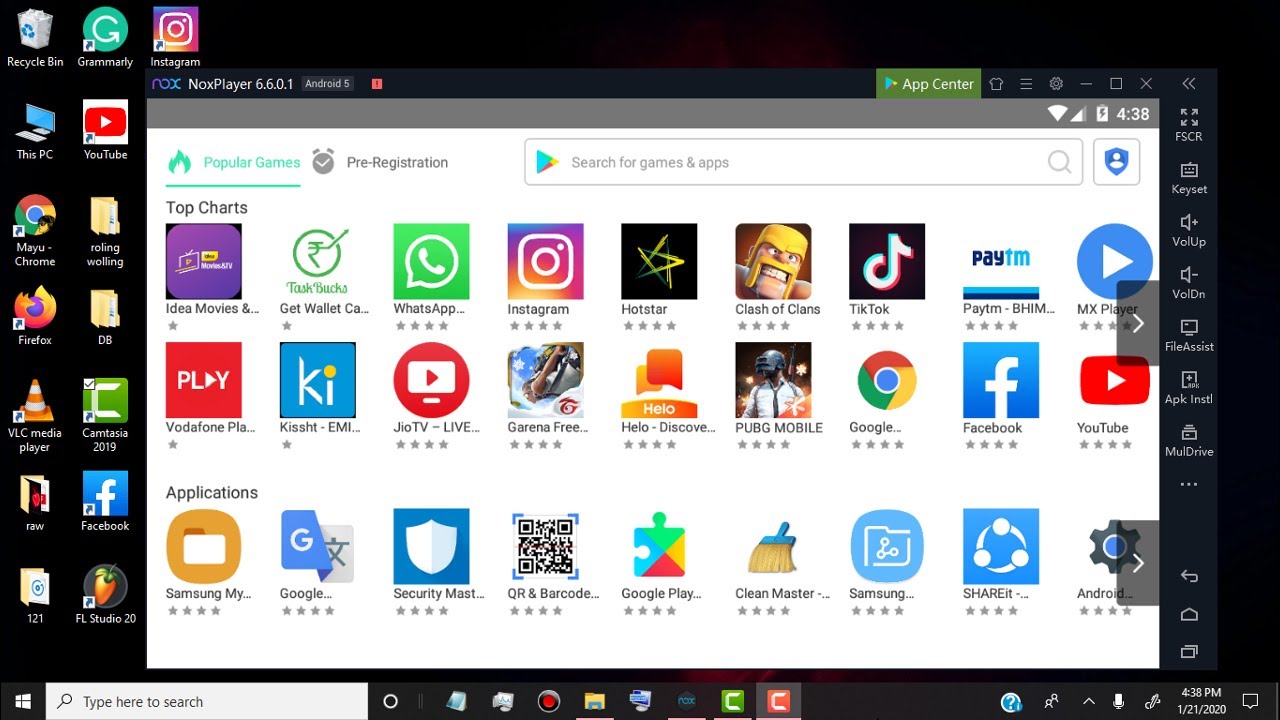Show more Nox sidebar tools via ellipsis
Image resolution: width=1280 pixels, height=720 pixels.
coord(1189,485)
